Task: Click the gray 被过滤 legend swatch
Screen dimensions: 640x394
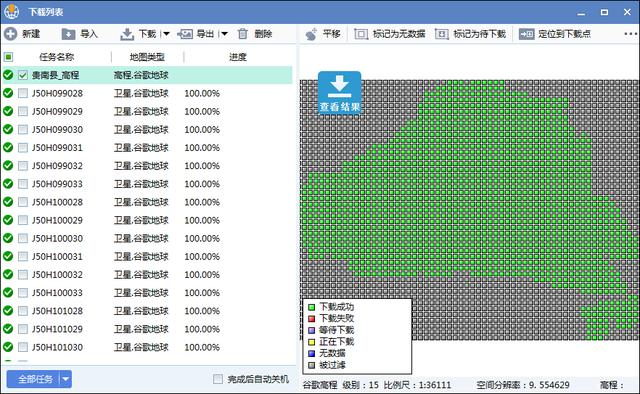Action: 311,365
